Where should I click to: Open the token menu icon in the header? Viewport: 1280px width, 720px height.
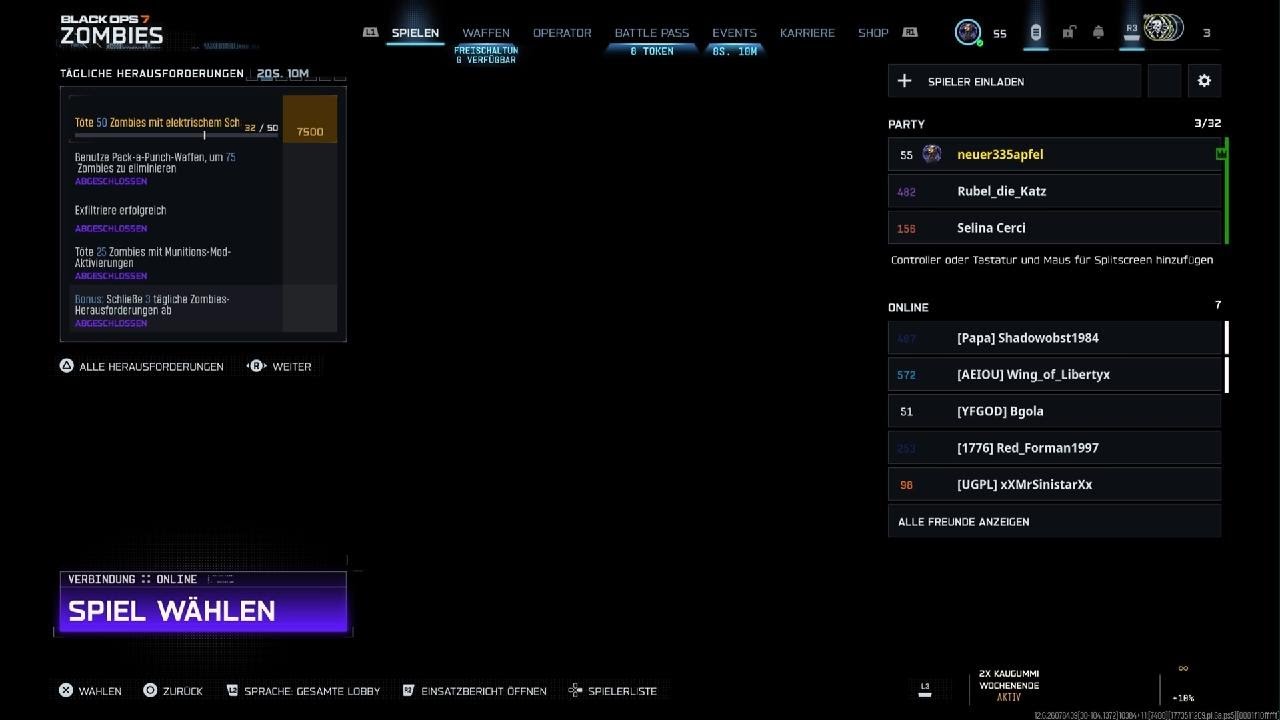(x=1035, y=33)
